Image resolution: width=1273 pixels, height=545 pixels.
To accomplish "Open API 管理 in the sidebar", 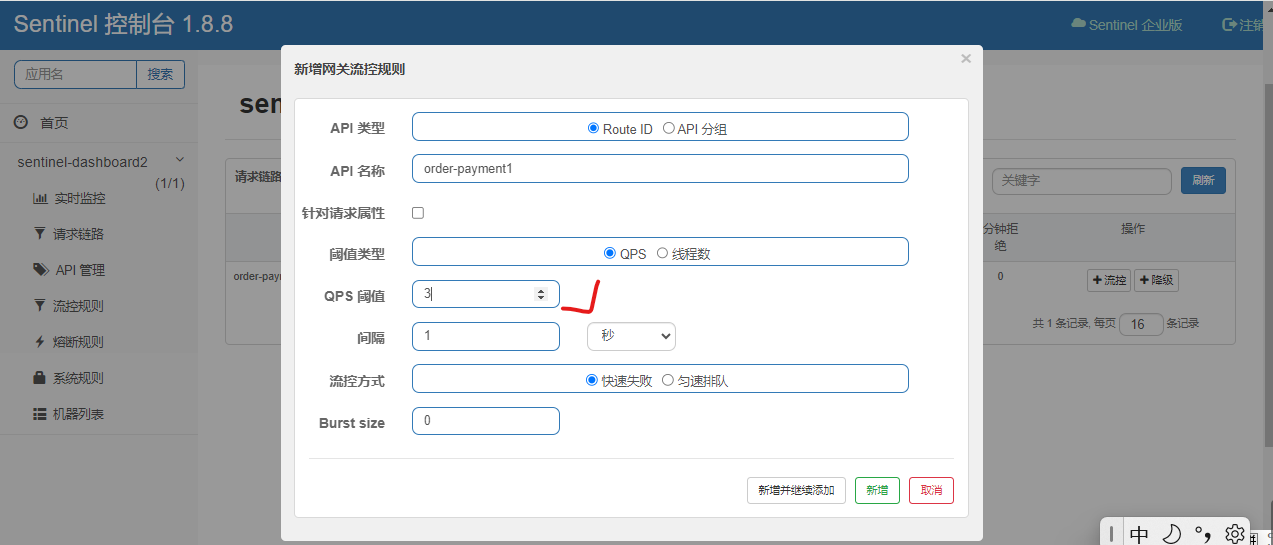I will (x=80, y=270).
